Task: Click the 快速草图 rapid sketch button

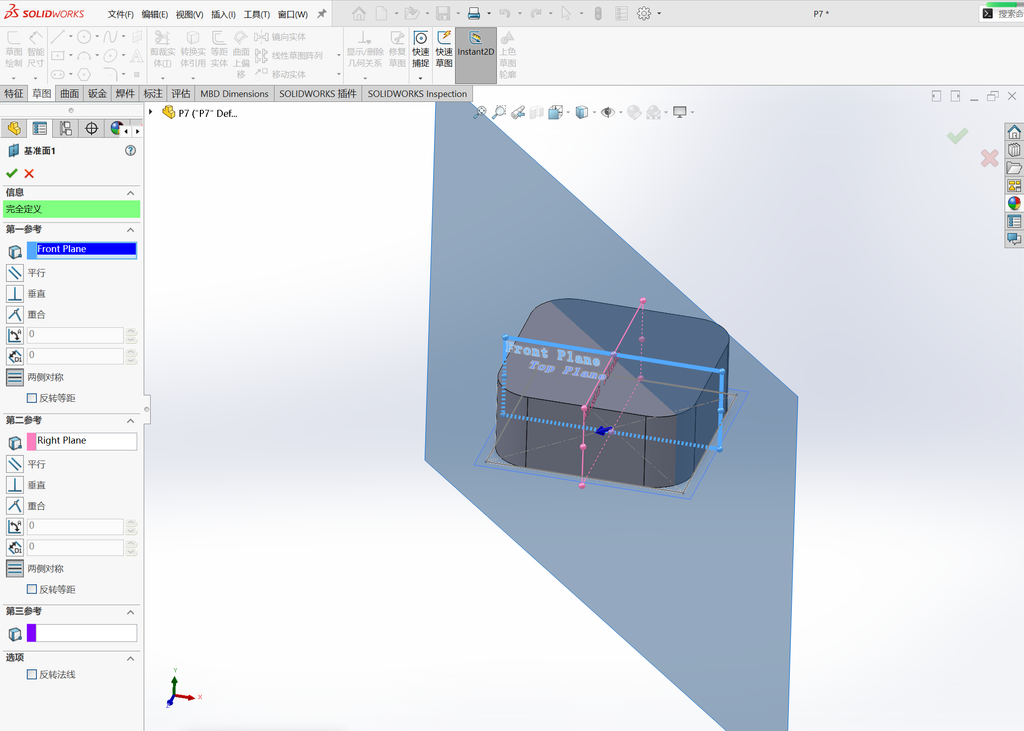Action: 444,49
